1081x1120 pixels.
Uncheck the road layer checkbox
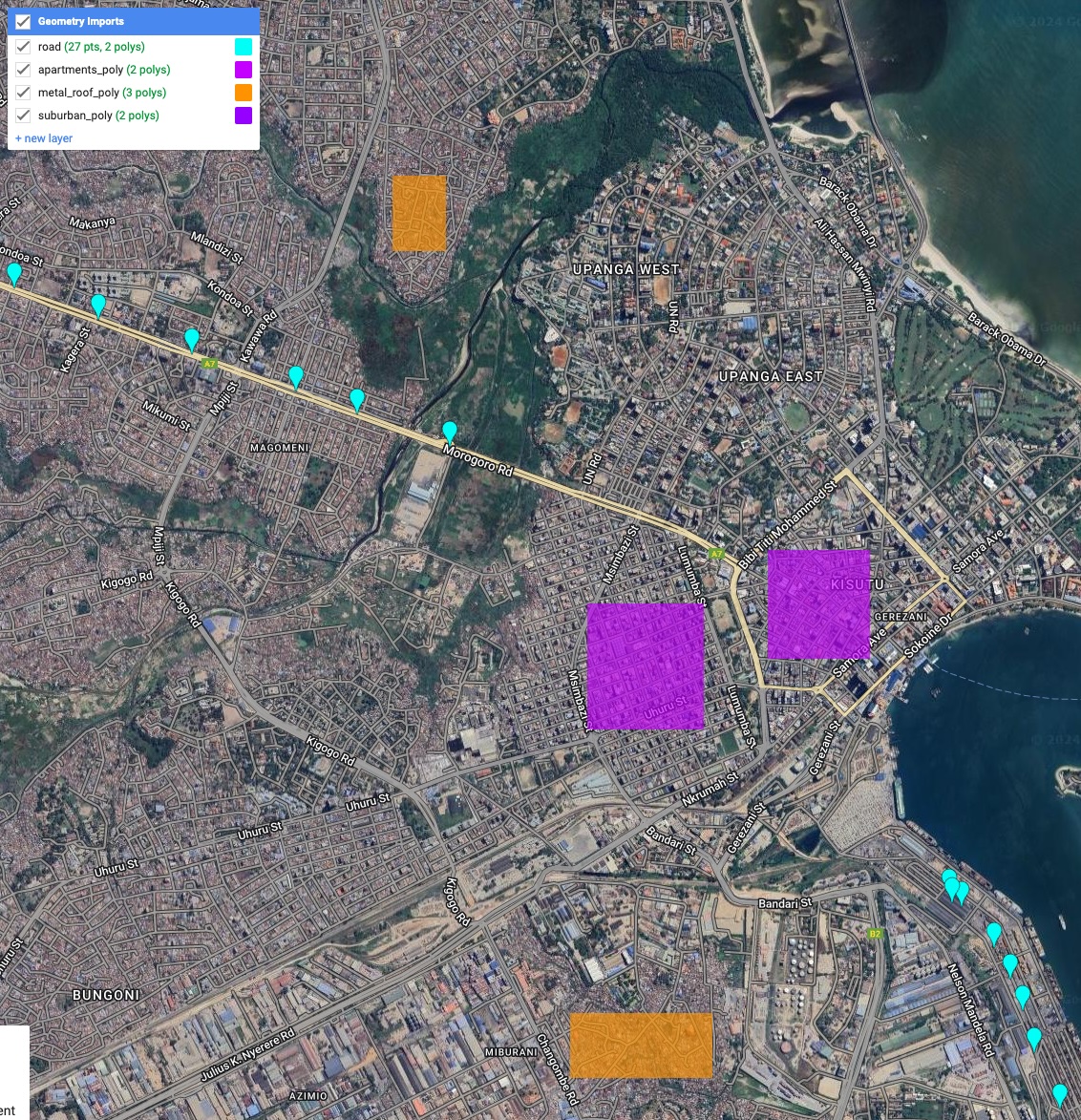[x=23, y=47]
